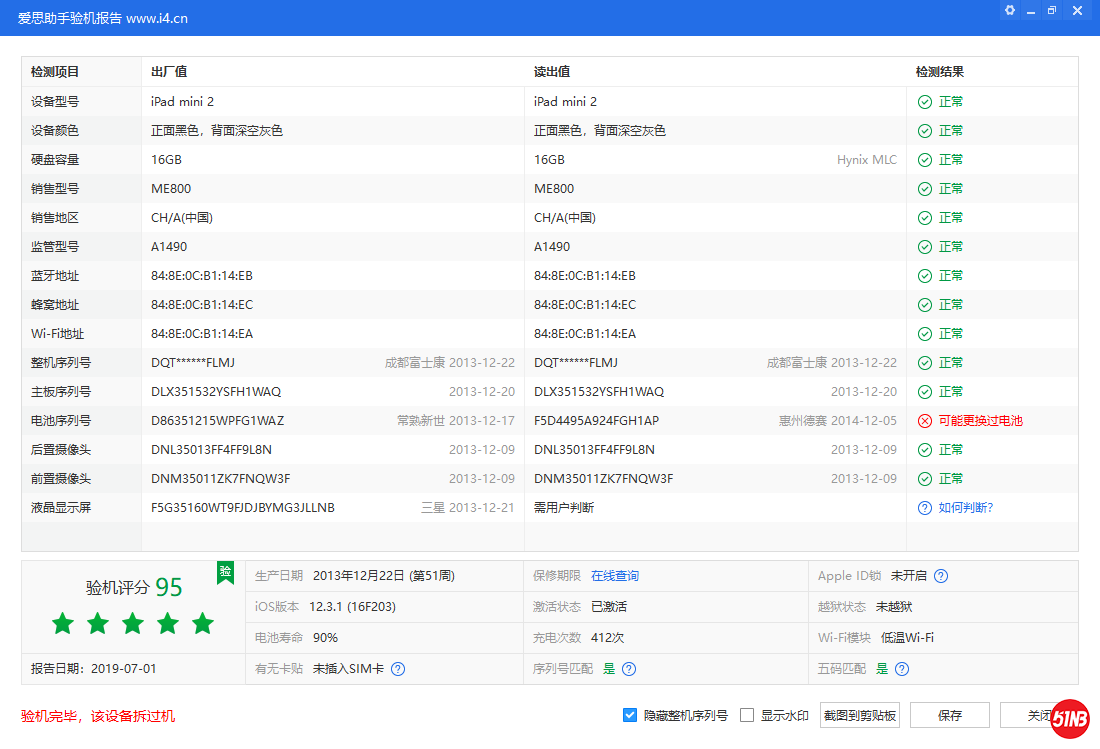Click the 51NB watermark logo
Image resolution: width=1100 pixels, height=749 pixels.
(x=1069, y=719)
